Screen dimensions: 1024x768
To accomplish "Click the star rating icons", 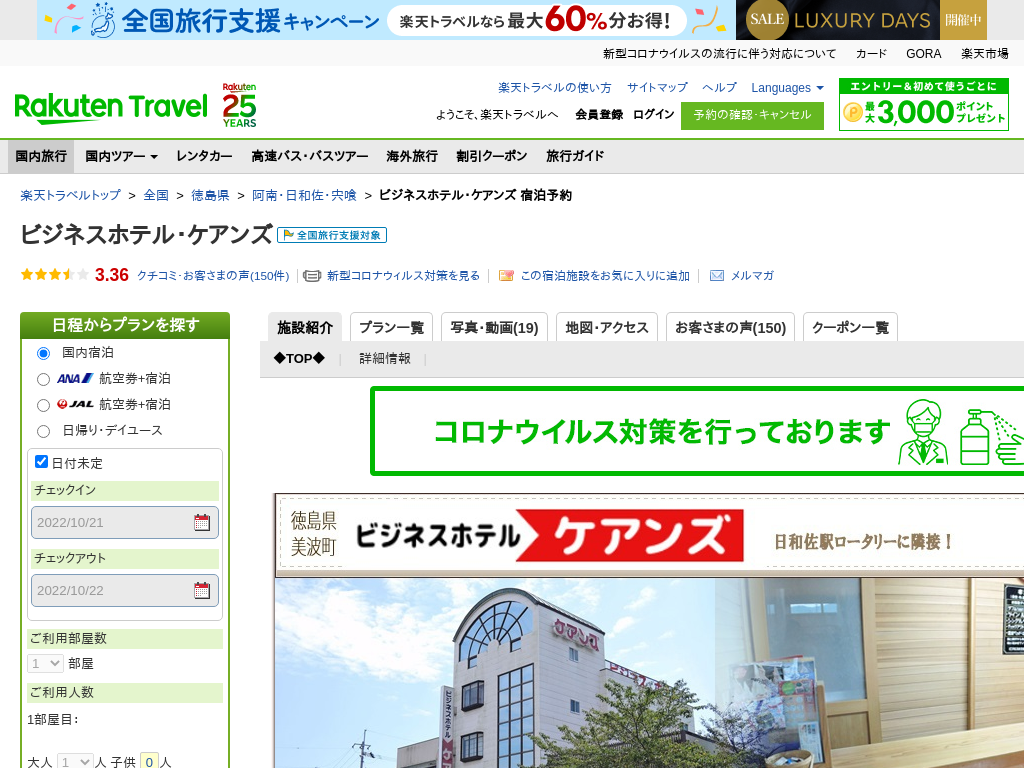I will [x=54, y=275].
